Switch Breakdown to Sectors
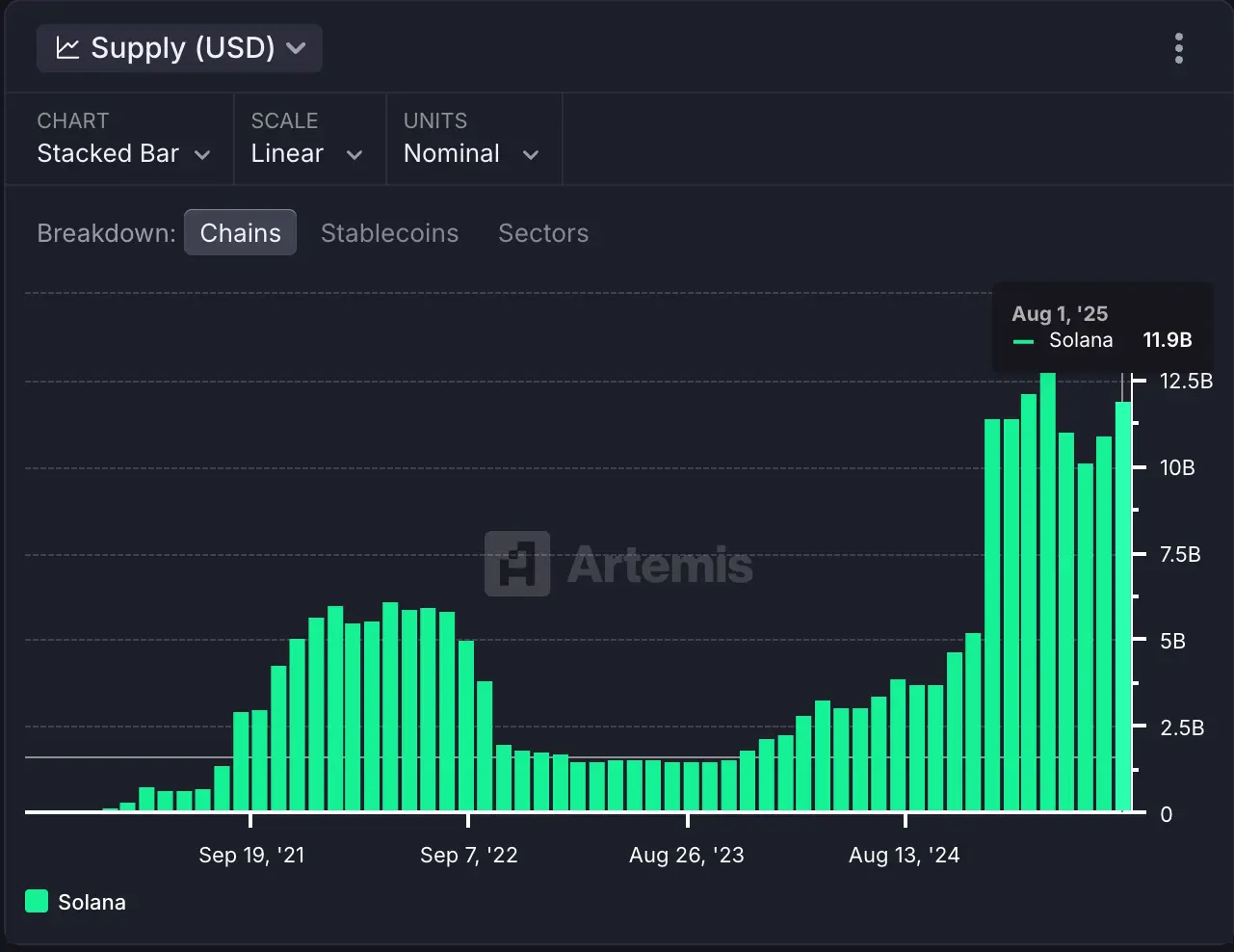Viewport: 1234px width, 952px height. tap(543, 232)
